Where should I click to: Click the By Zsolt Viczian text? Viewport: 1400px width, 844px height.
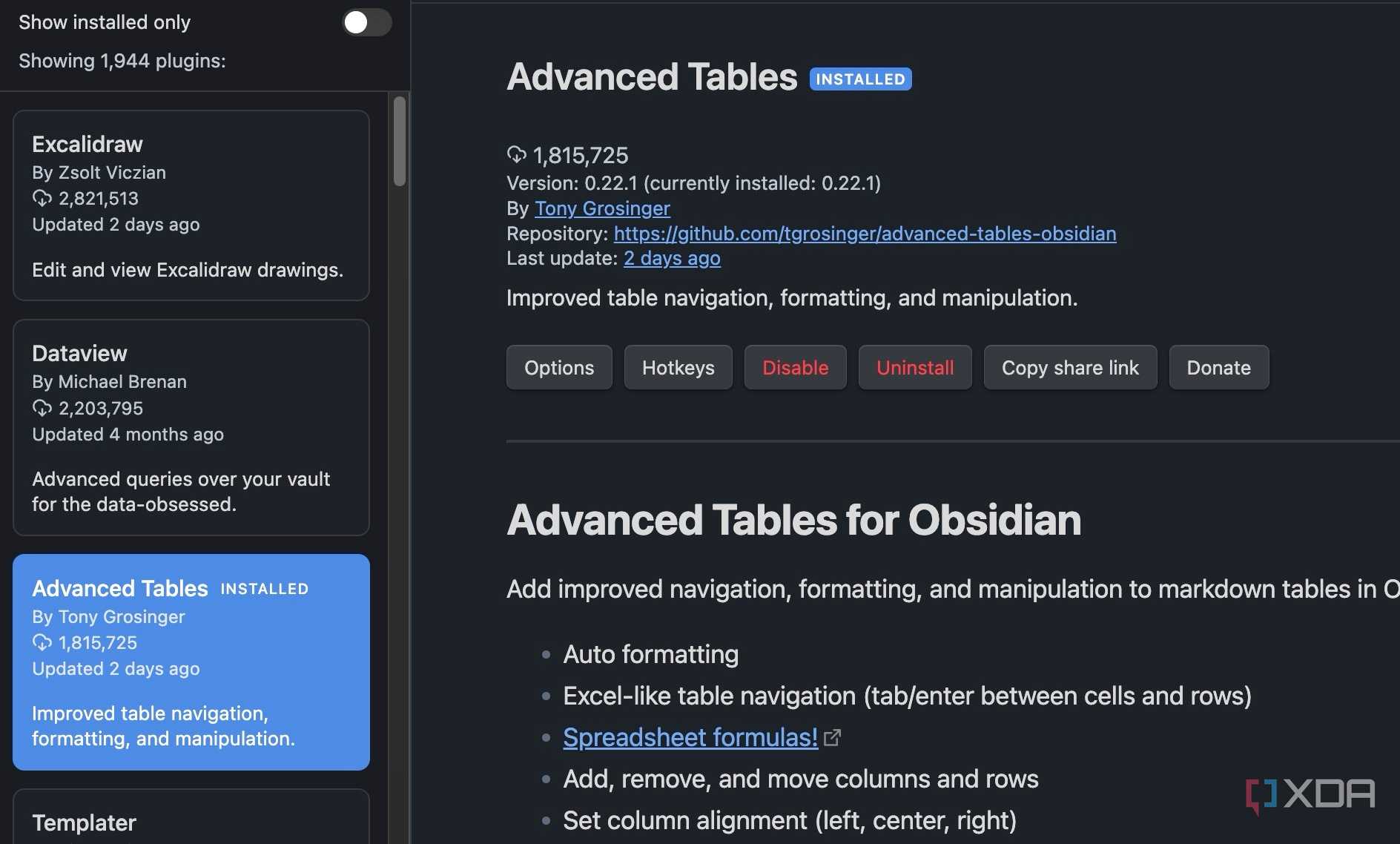point(99,172)
